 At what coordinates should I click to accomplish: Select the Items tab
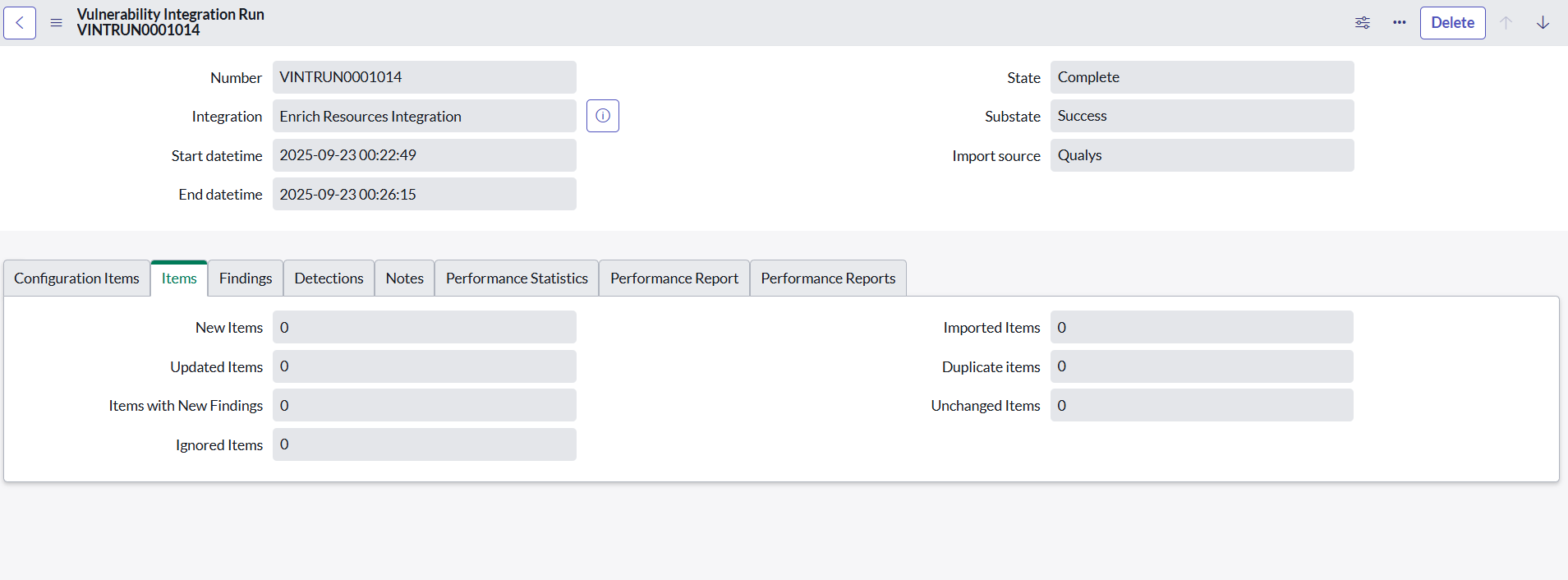click(179, 278)
